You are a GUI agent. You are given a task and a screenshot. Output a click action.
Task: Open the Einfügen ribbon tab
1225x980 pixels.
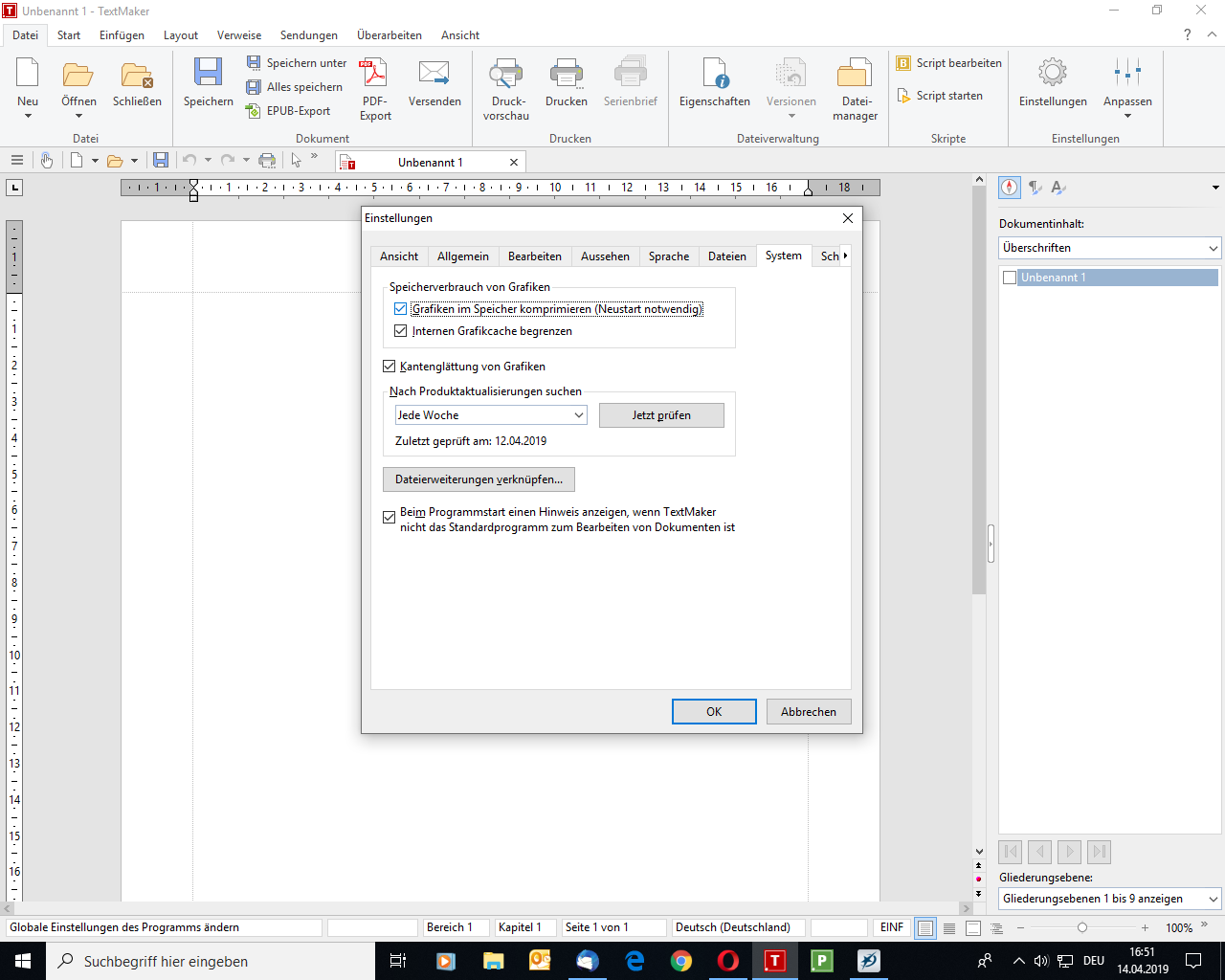tap(122, 35)
